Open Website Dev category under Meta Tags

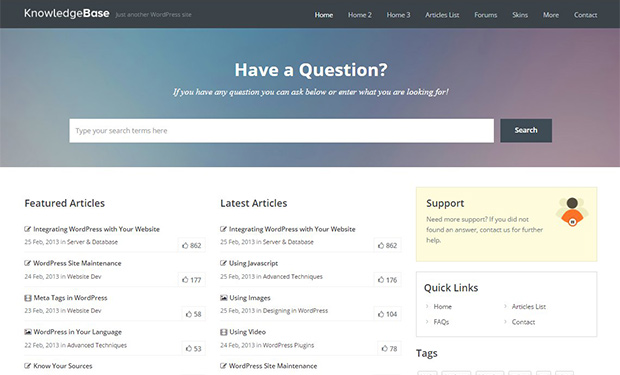click(84, 311)
